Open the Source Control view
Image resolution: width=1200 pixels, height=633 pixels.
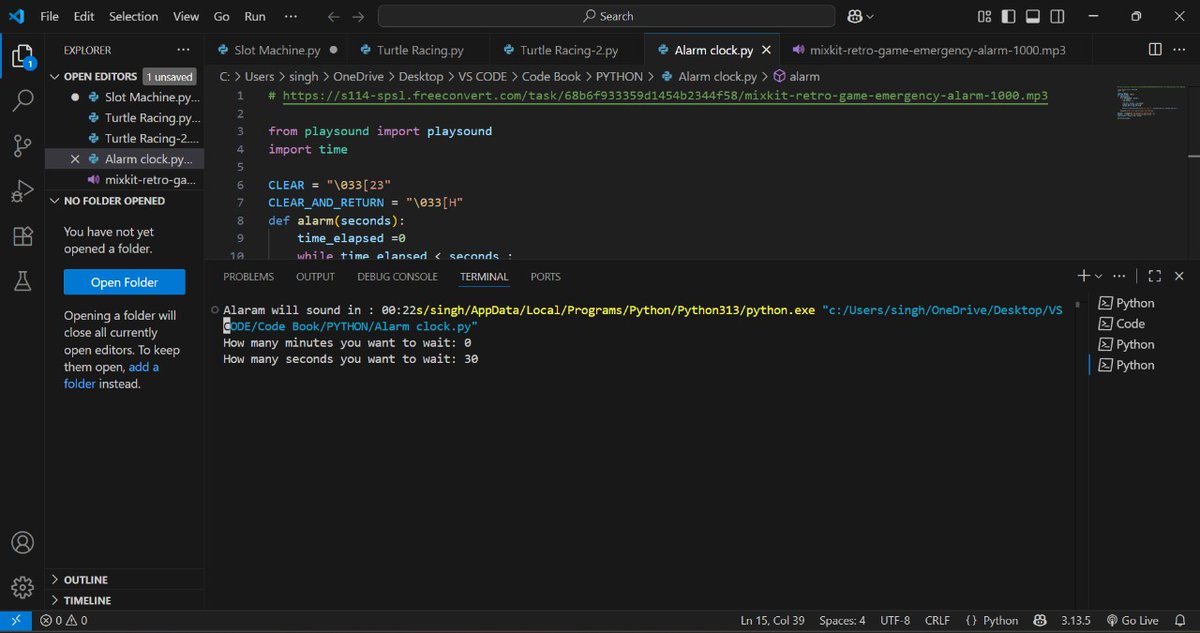point(22,146)
